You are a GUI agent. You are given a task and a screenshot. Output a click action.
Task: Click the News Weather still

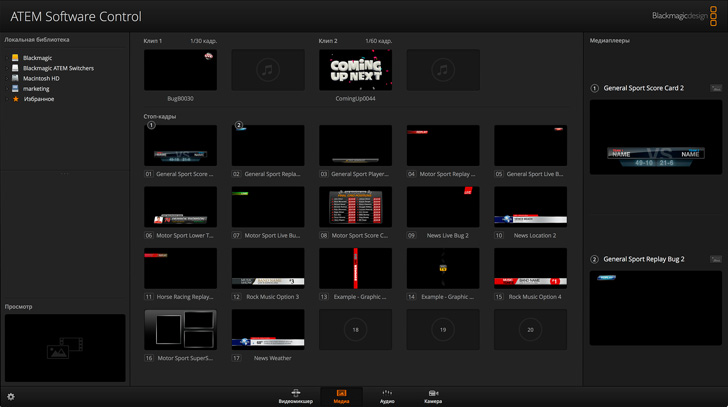pyautogui.click(x=268, y=329)
